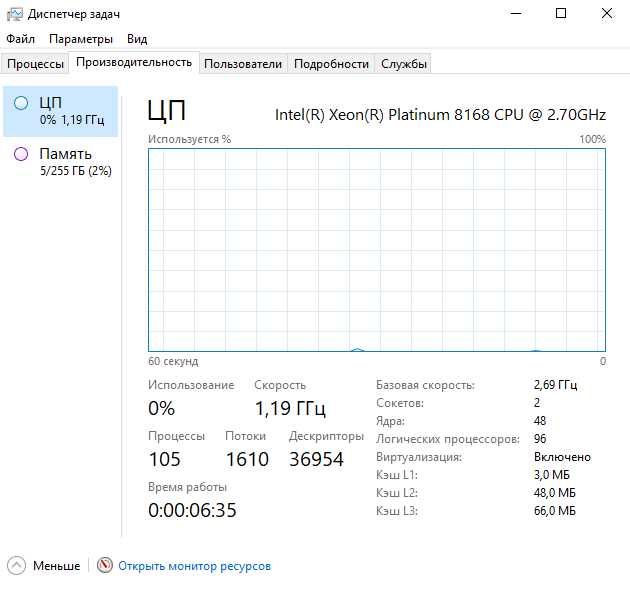
Task: Click the Логических процессоров label
Action: coord(448,439)
